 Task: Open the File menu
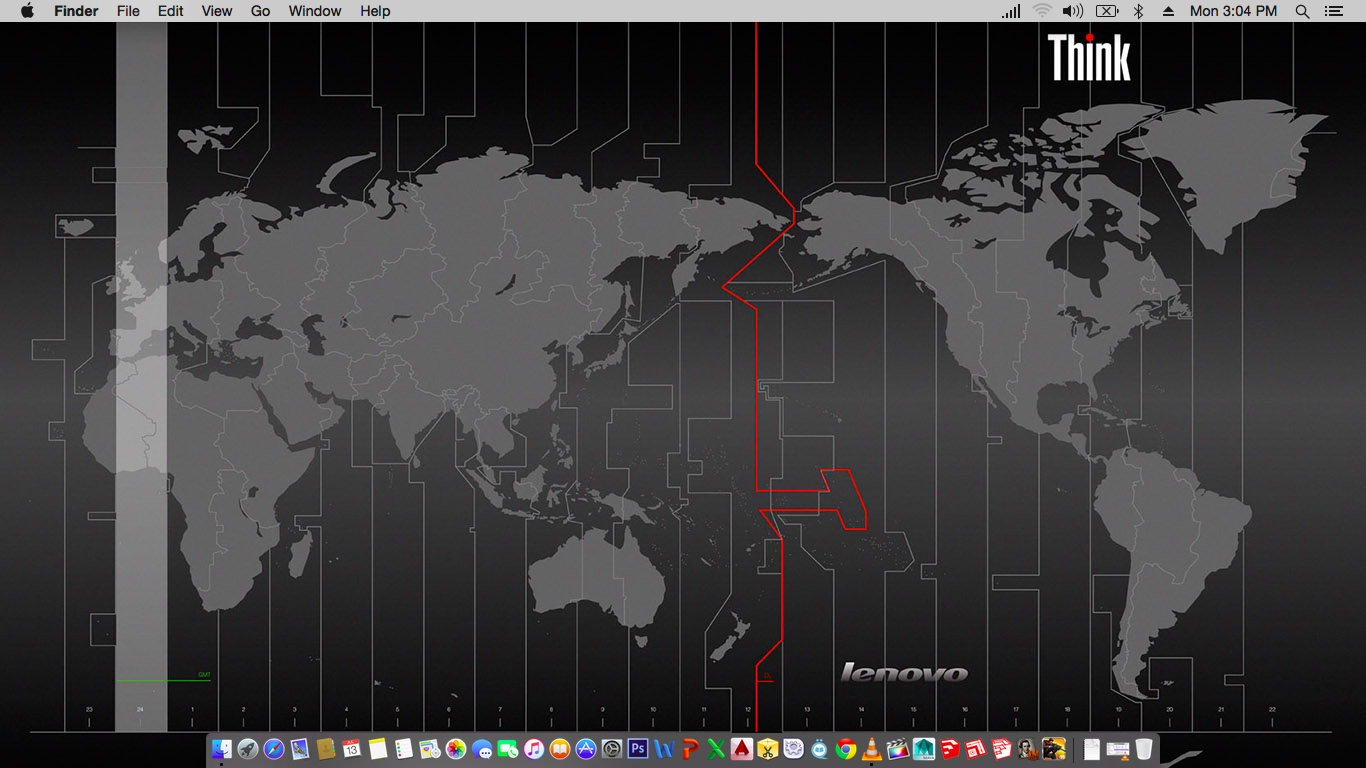pos(128,11)
